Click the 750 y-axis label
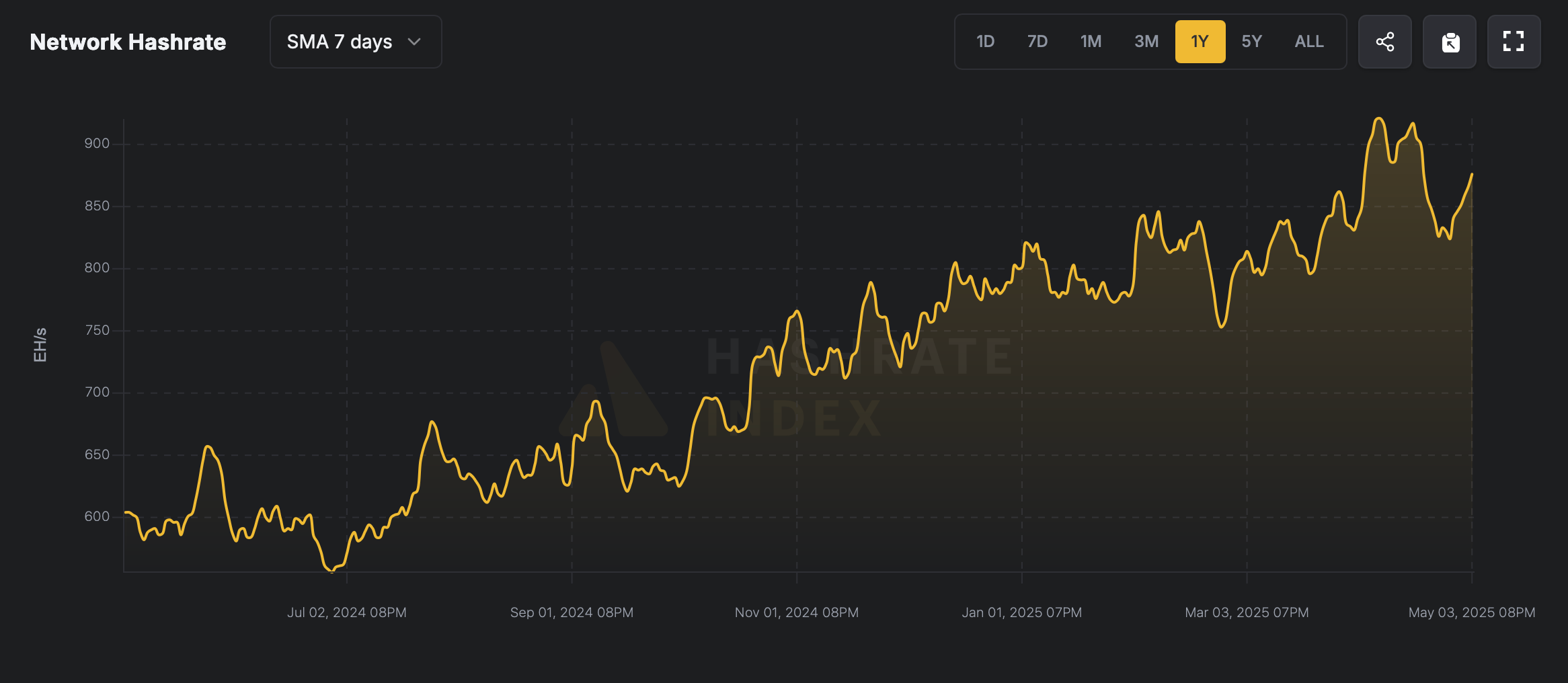This screenshot has height=683, width=1568. click(x=97, y=330)
